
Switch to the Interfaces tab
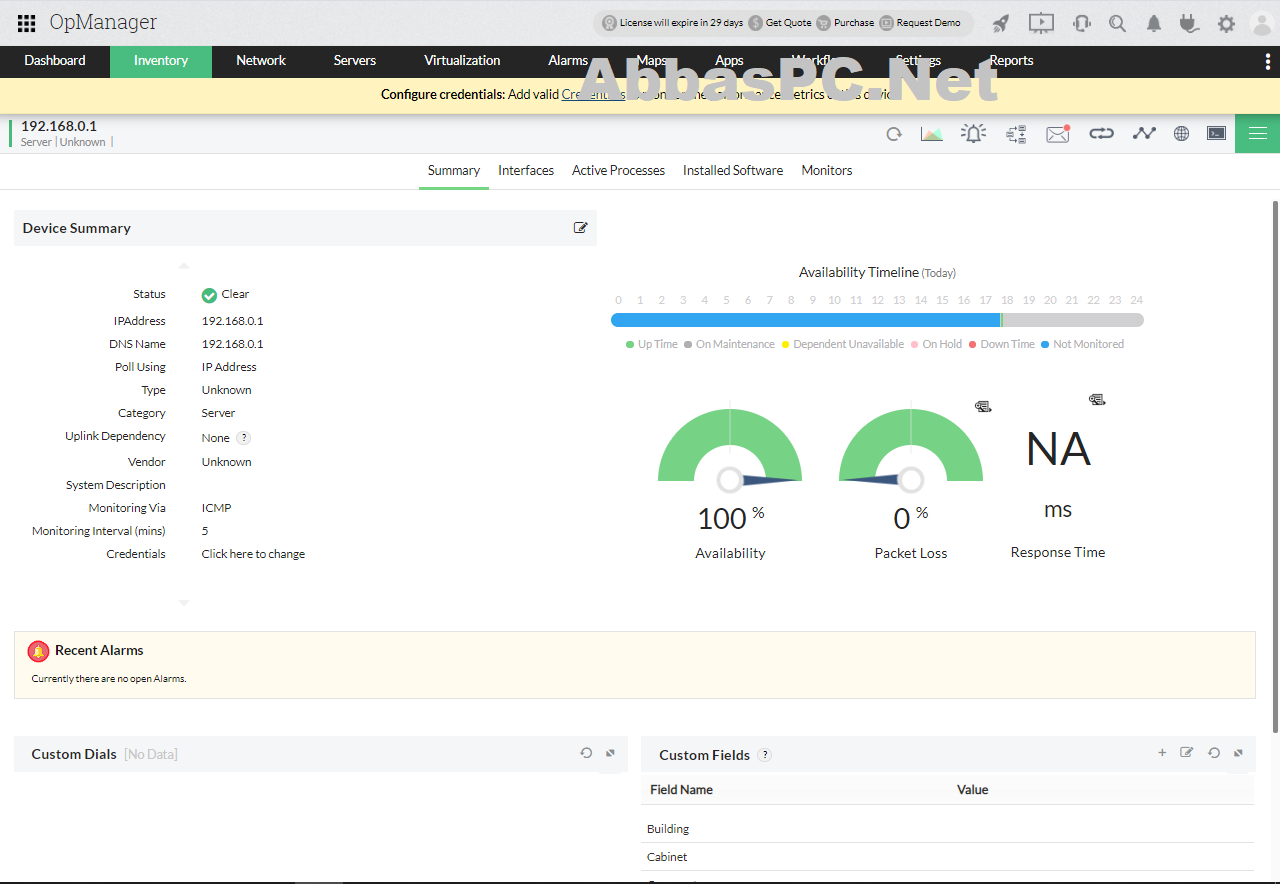pyautogui.click(x=526, y=171)
